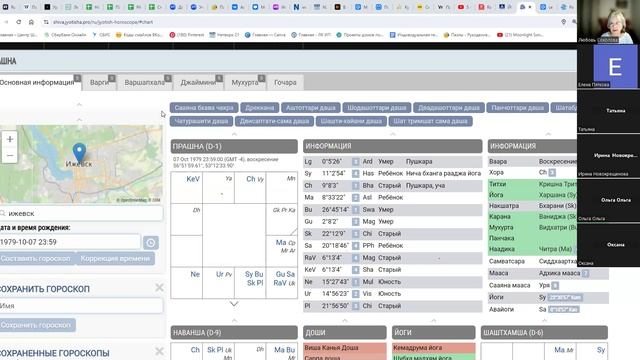This screenshot has width=640, height=360.
Task: Collapse the ДОШИ panel chevron
Action: point(345,320)
